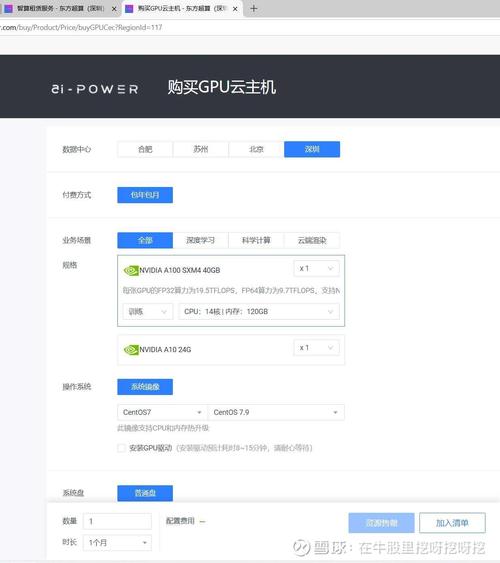500x563 pixels.
Task: Open the CentOS 7.9 version dropdown
Action: pyautogui.click(x=276, y=412)
